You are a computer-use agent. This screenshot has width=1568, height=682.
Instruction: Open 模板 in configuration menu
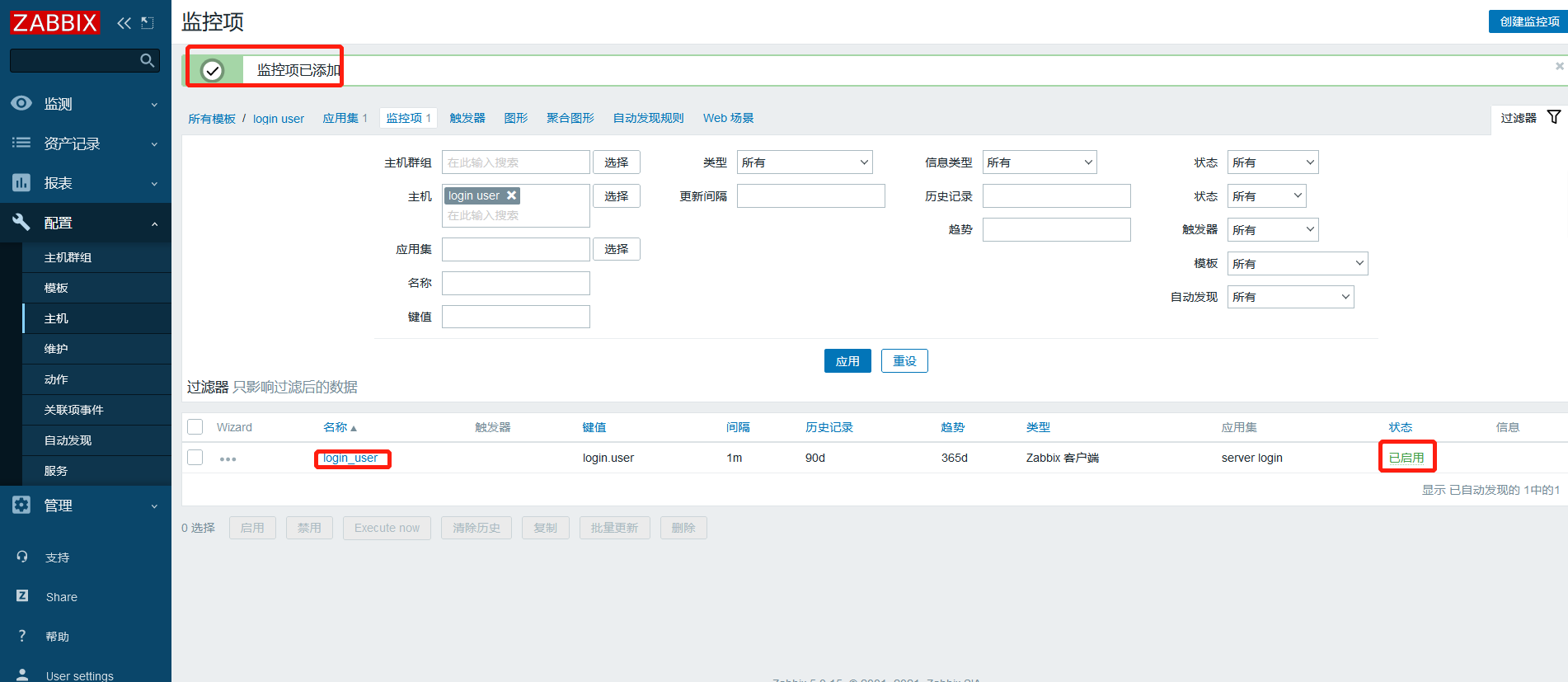coord(96,288)
